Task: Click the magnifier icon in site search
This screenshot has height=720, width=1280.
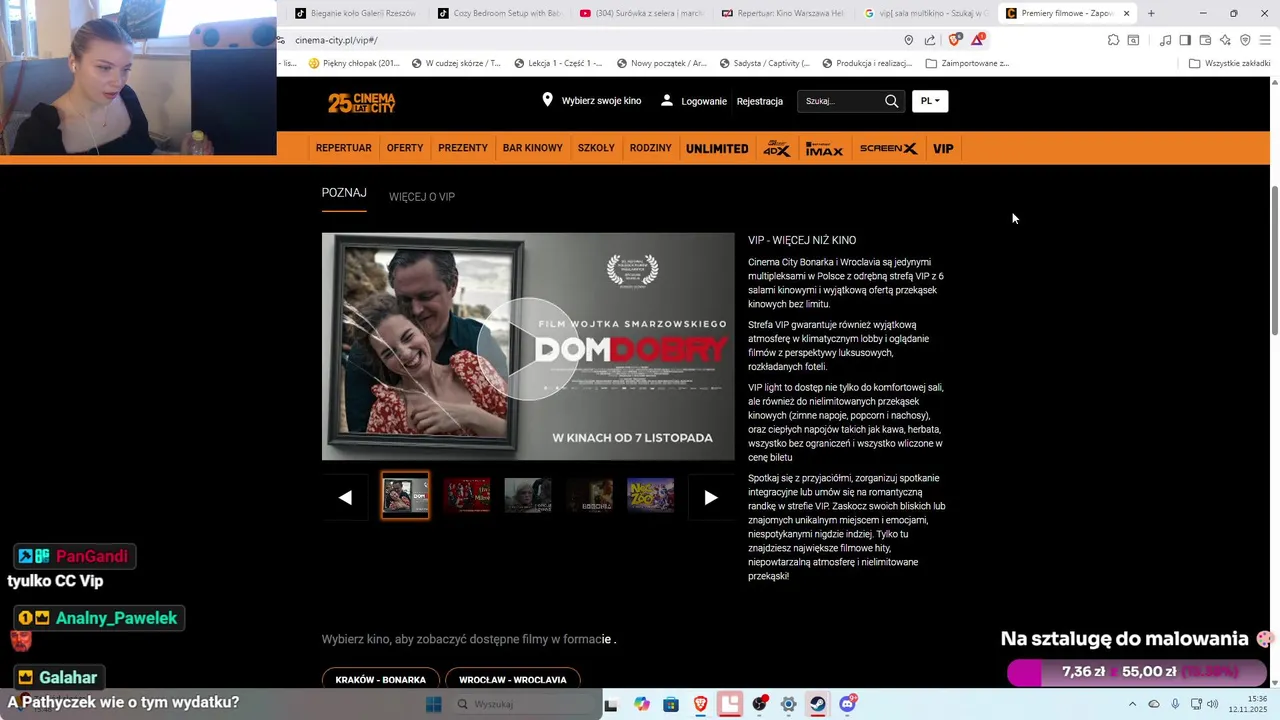Action: 891,101
